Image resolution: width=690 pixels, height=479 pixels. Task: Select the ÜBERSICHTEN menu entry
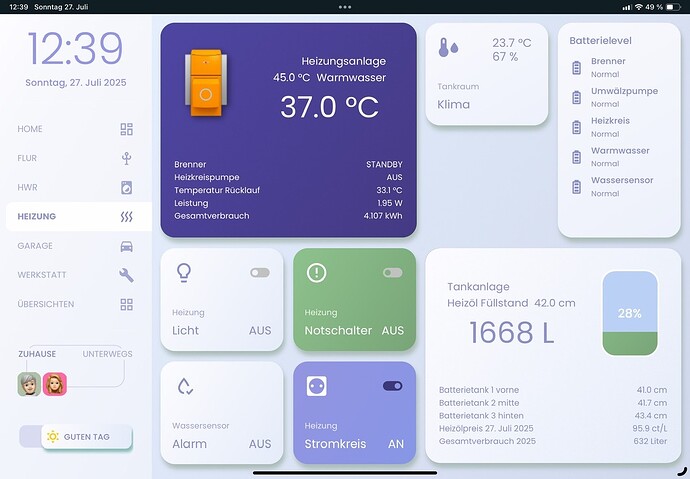click(75, 304)
